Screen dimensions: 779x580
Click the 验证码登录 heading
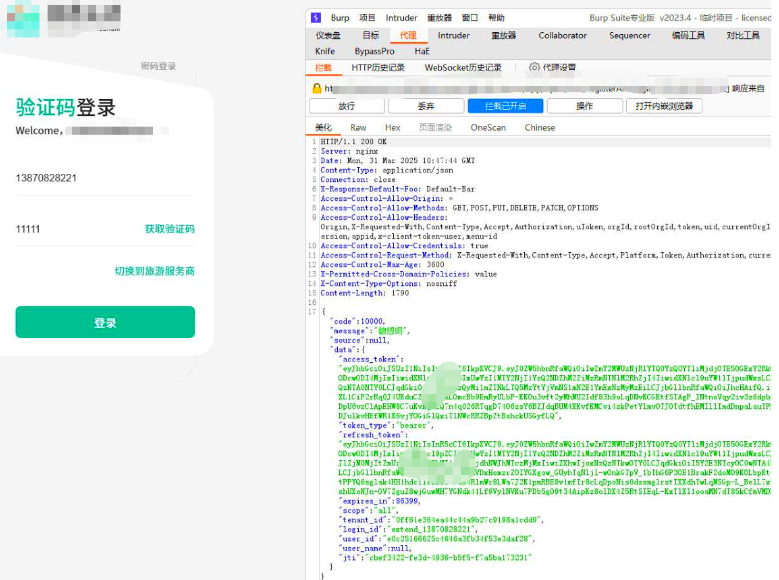[x=66, y=107]
